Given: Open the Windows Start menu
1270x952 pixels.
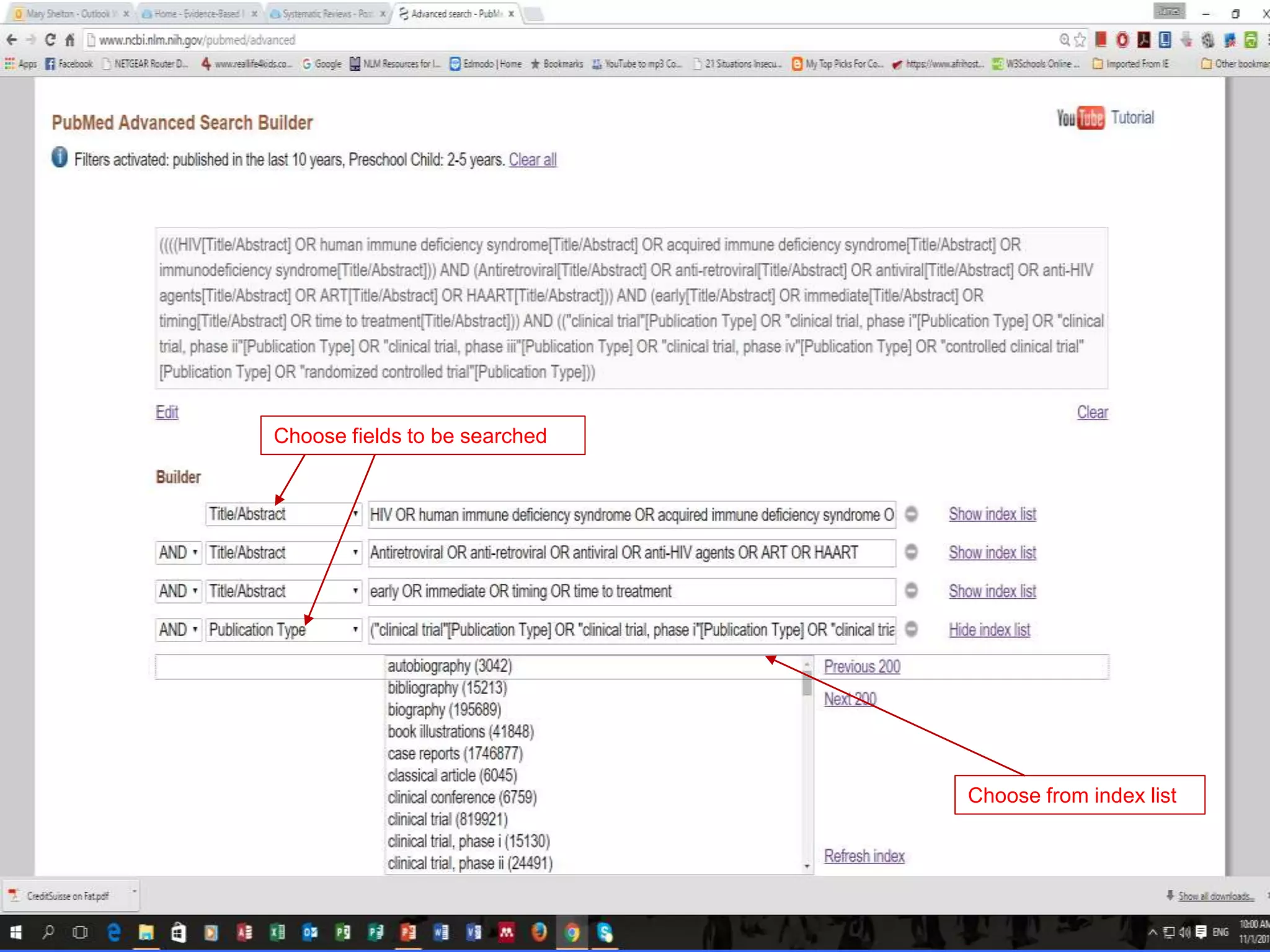Looking at the screenshot, I should pyautogui.click(x=16, y=932).
